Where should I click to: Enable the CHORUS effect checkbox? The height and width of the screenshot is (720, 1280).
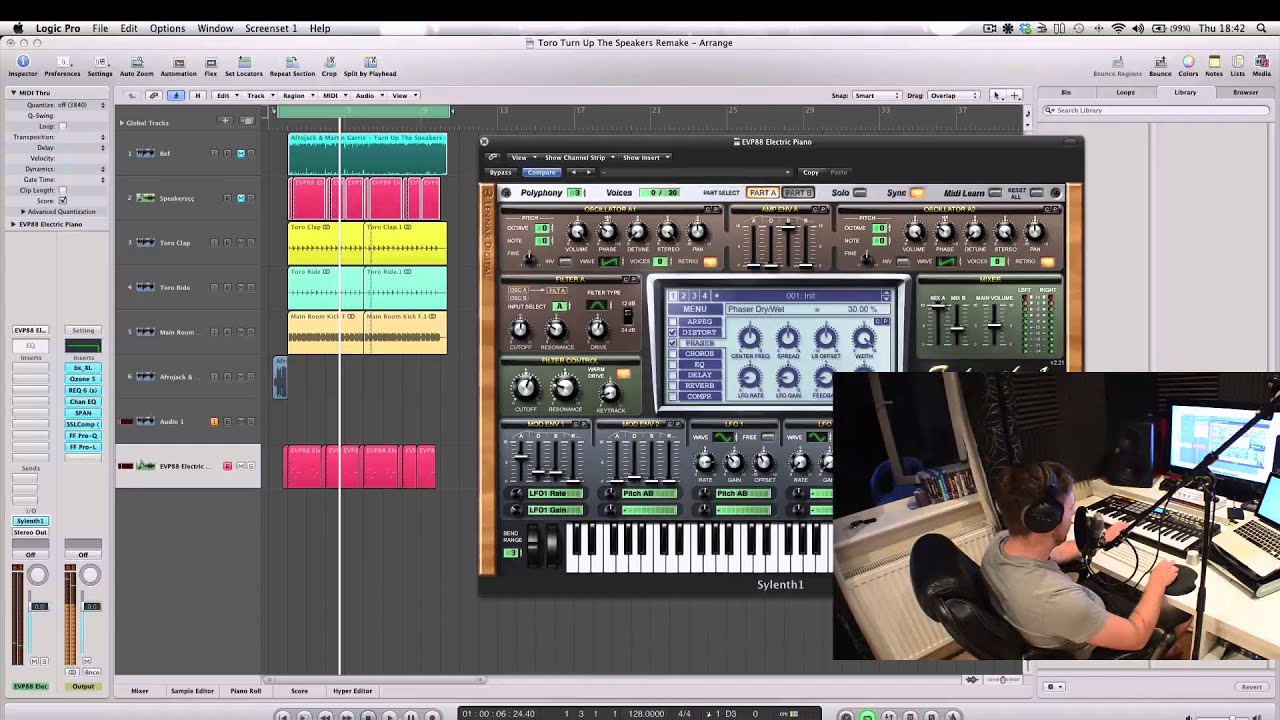click(673, 354)
